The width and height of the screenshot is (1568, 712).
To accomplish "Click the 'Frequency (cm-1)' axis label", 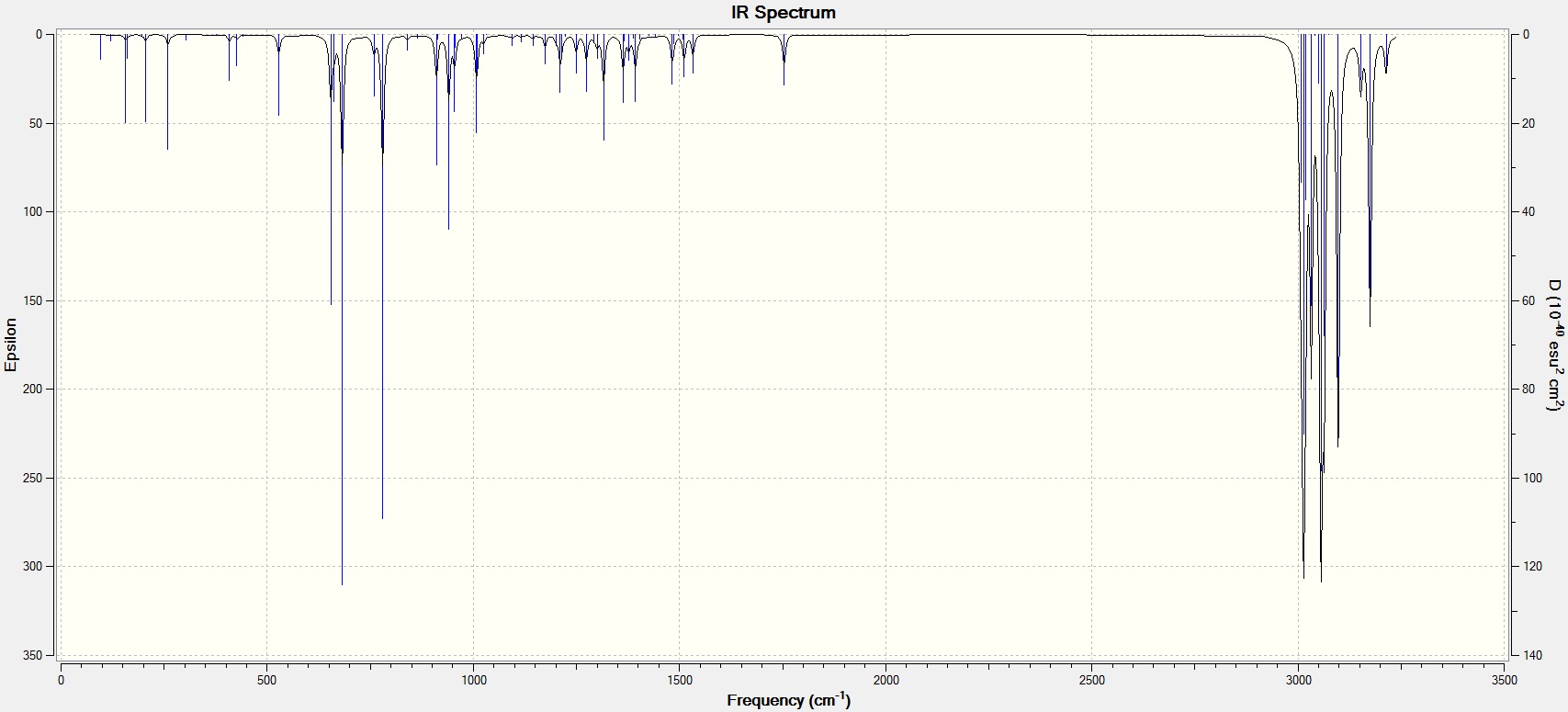I will coord(788,700).
